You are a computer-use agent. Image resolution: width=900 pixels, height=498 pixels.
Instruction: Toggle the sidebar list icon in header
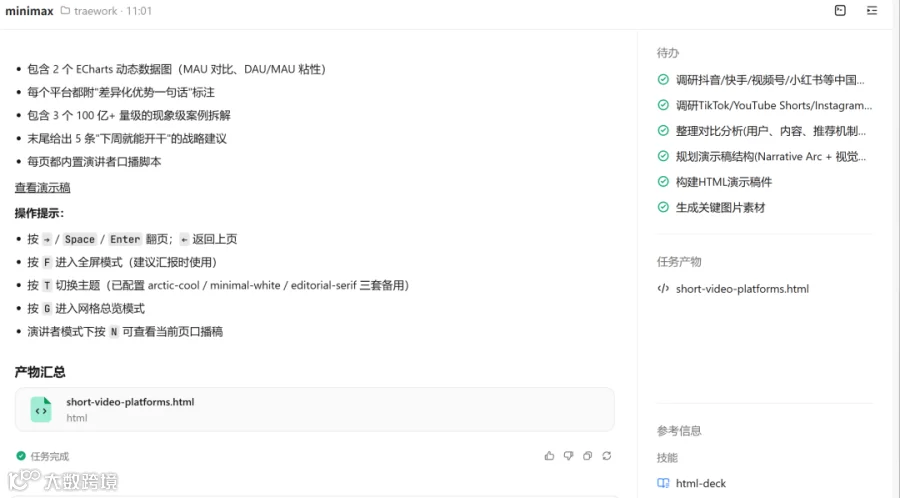[872, 10]
